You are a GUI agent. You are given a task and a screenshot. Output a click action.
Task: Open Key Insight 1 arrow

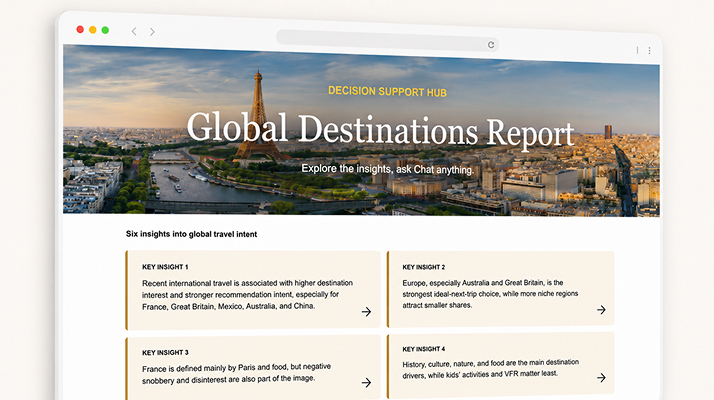pos(367,312)
